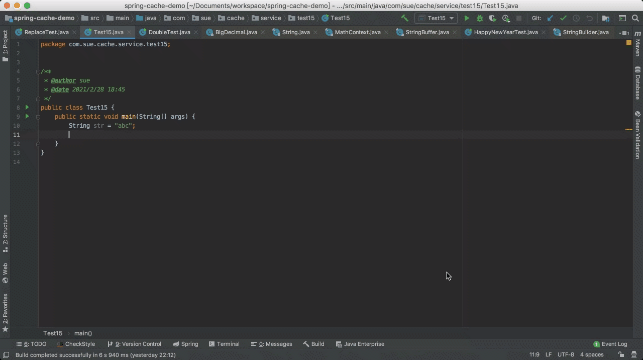Open the Test15 run configuration dropdown
This screenshot has height=360, width=643.
(x=436, y=18)
